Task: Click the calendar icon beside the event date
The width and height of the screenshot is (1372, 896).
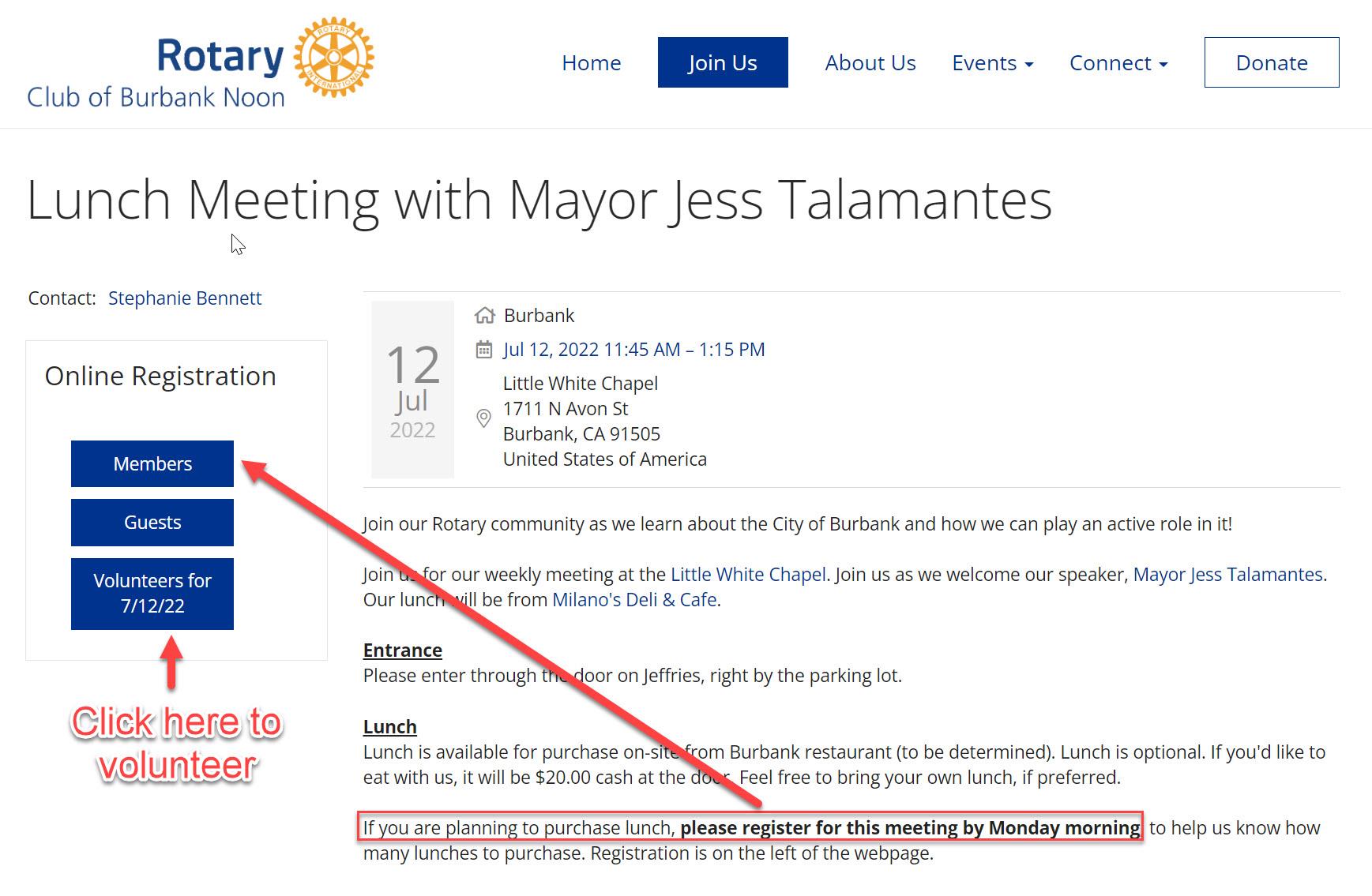Action: (484, 350)
